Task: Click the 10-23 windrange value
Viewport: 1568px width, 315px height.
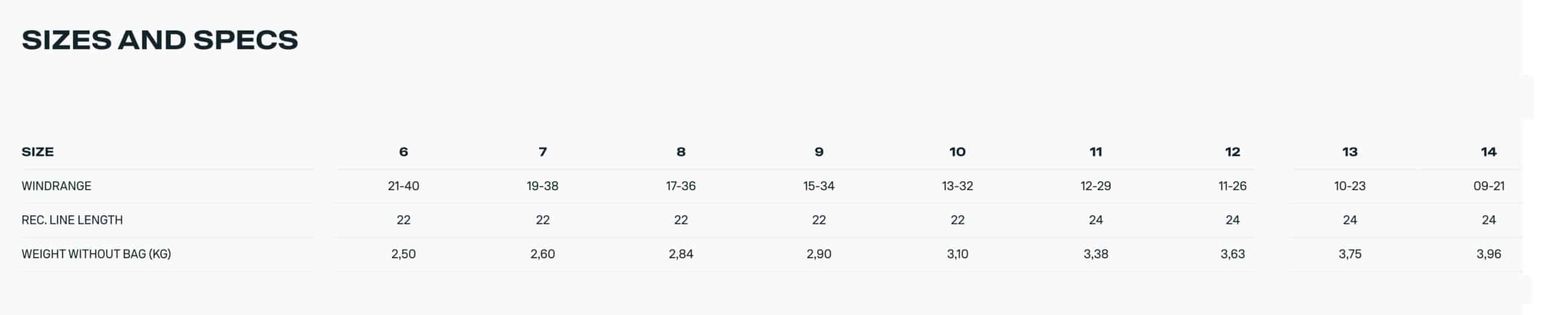Action: click(x=1349, y=186)
